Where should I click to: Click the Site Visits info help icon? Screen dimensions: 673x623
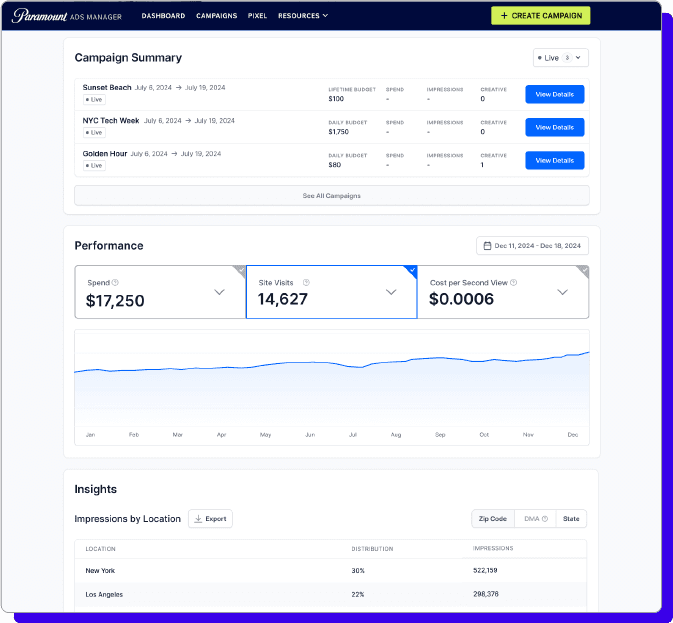306,283
